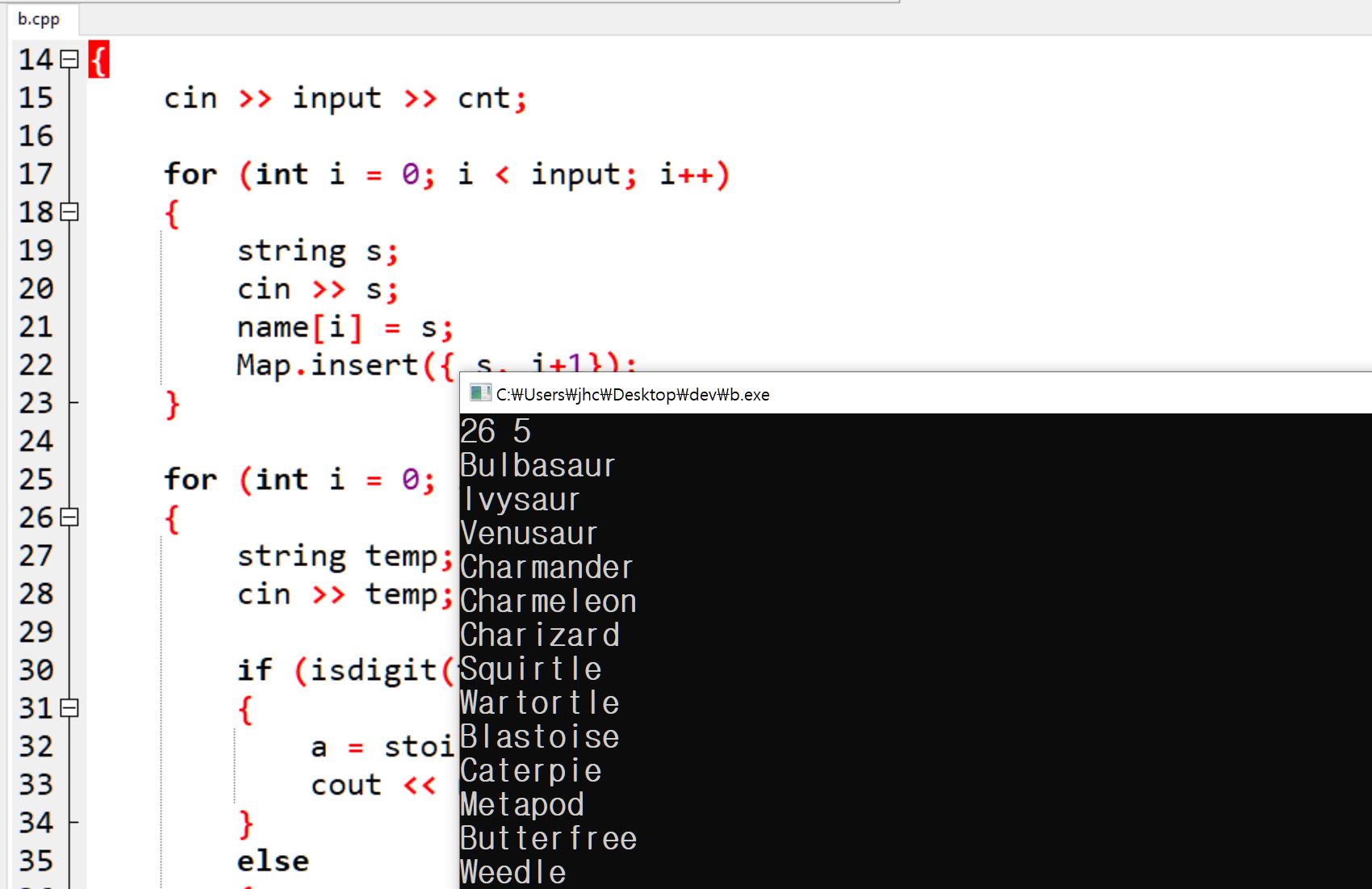Click the highlighted opening brace on line 14
This screenshot has width=1372, height=889.
tap(99, 60)
